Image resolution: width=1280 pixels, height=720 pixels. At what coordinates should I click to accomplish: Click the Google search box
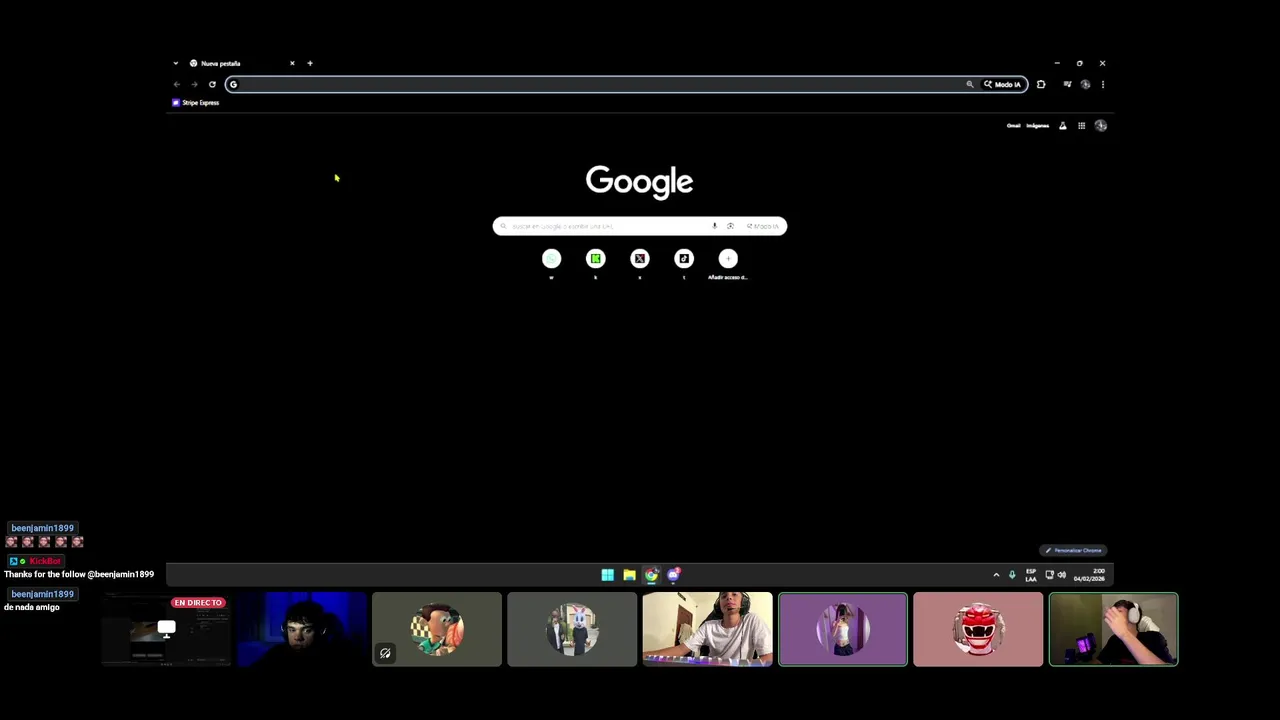pyautogui.click(x=640, y=226)
